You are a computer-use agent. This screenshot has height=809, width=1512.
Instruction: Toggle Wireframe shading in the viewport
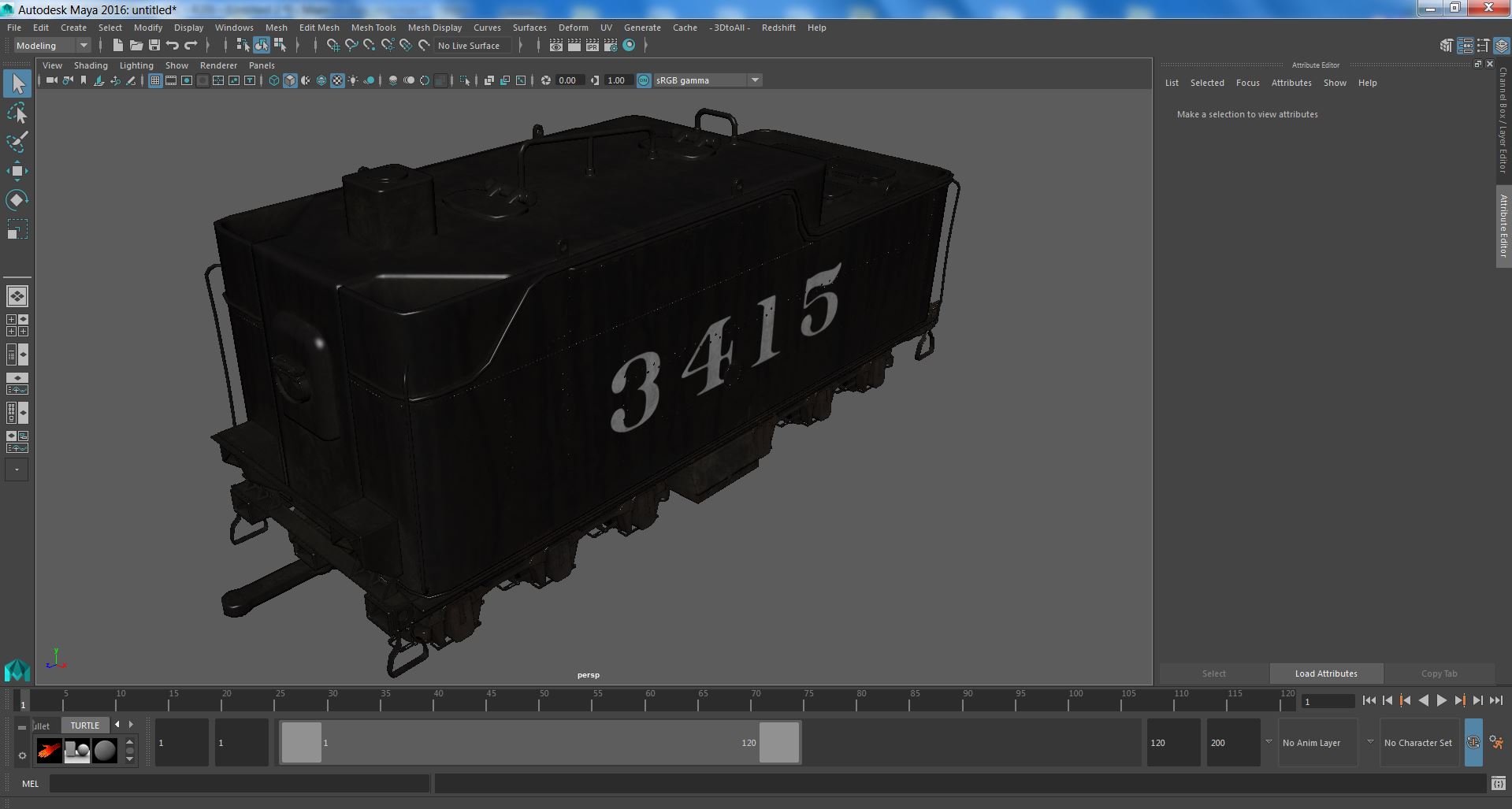pos(274,80)
